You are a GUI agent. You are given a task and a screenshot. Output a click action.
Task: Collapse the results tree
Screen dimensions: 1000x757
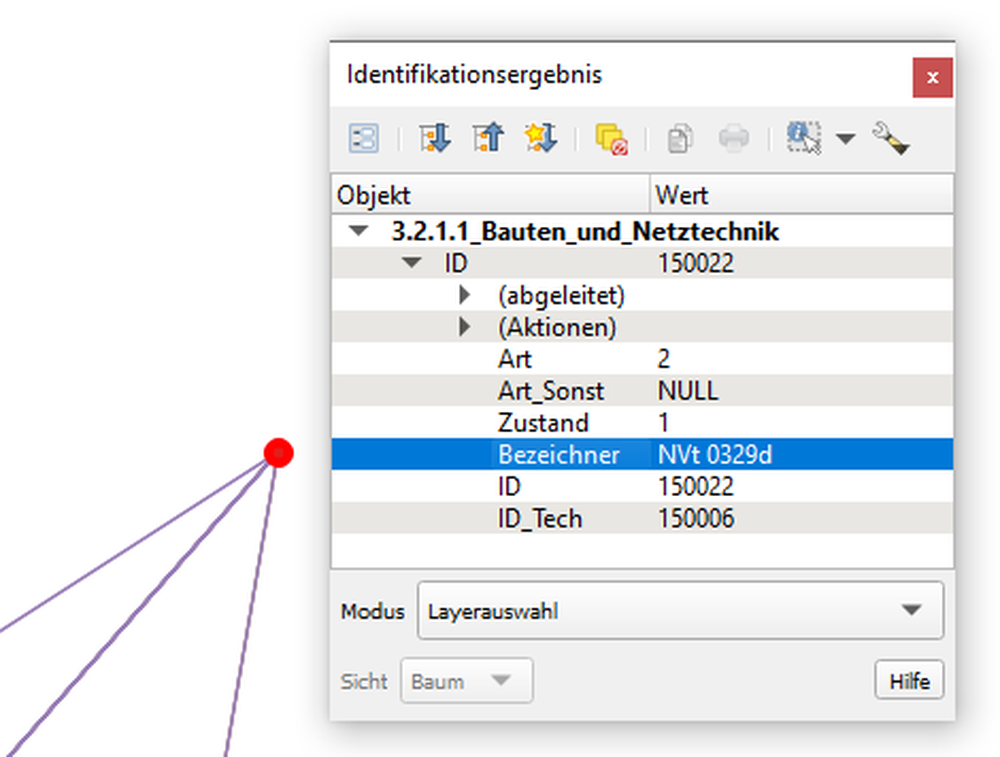(x=487, y=138)
